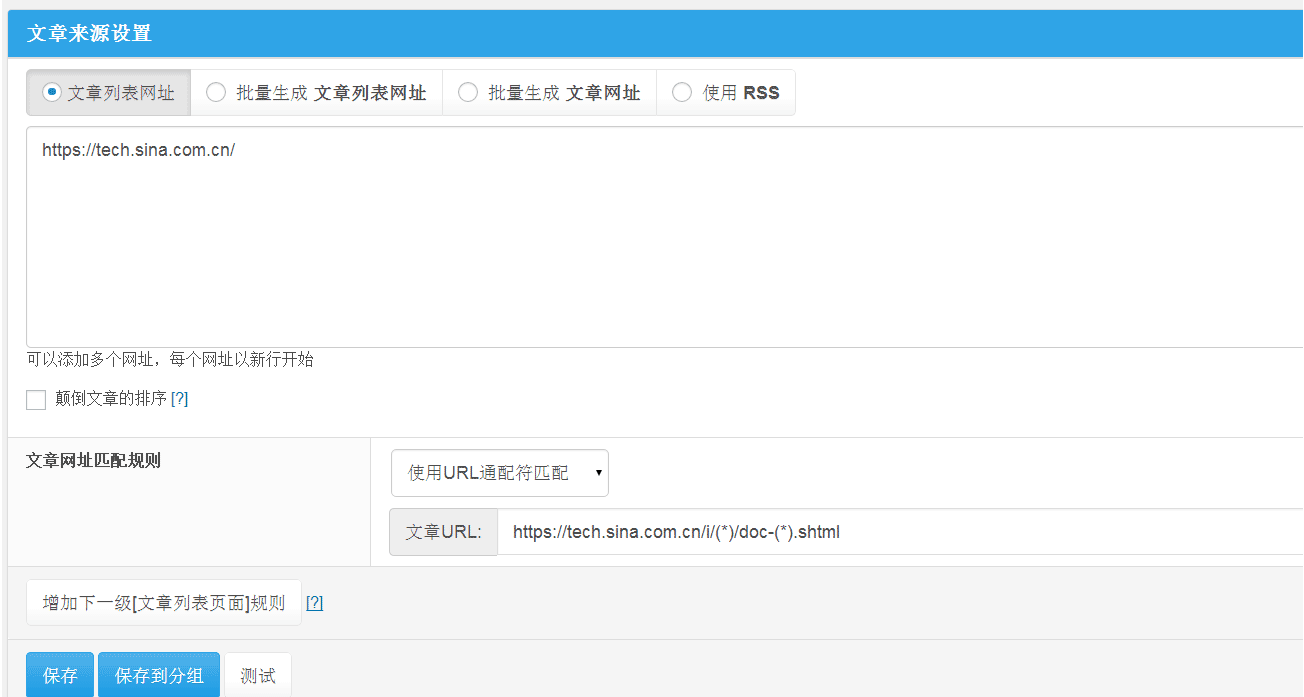Click the dropdown arrow on 使用URL通配符匹配

coord(597,472)
